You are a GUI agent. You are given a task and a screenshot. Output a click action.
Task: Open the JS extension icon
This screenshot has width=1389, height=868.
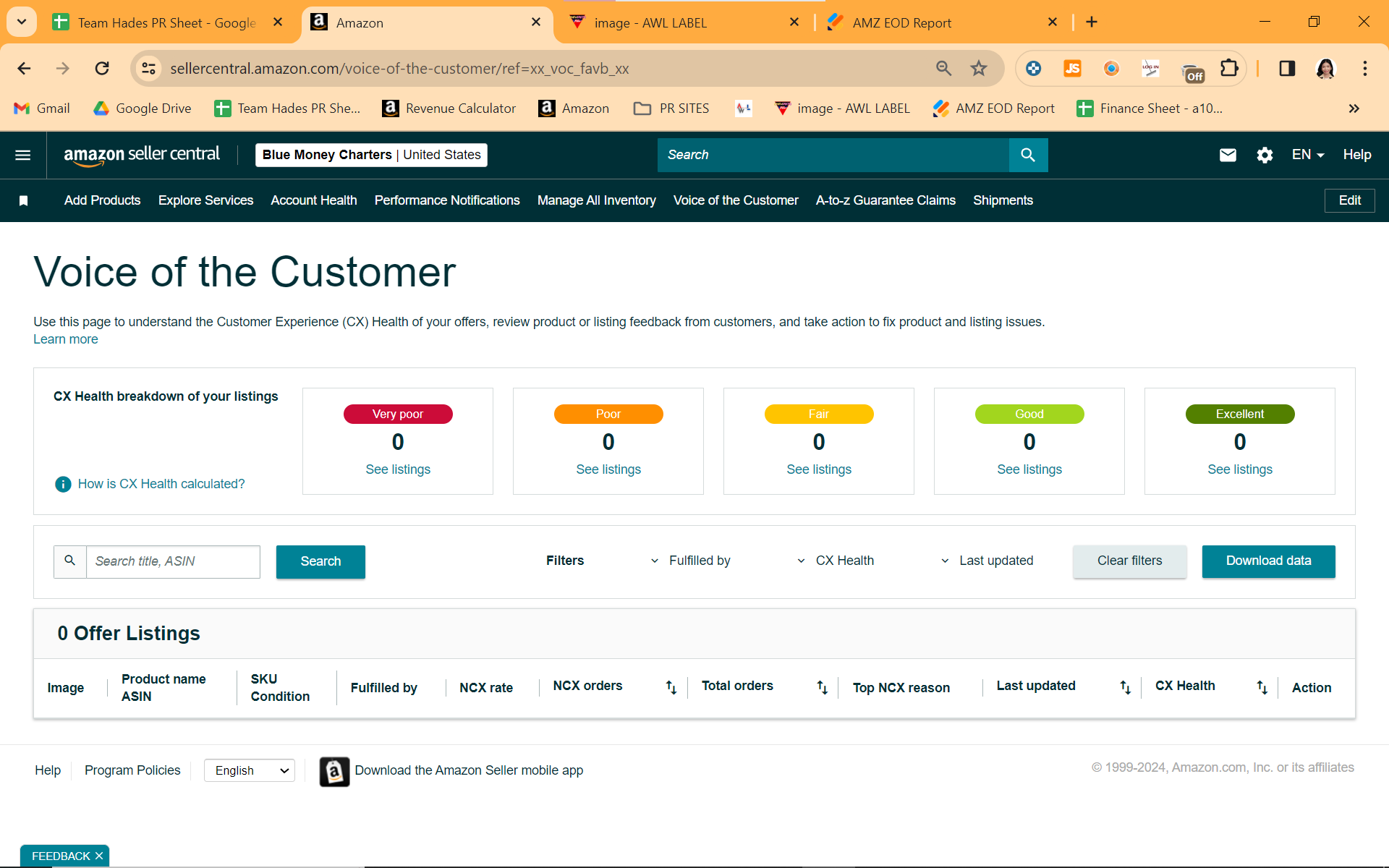pyautogui.click(x=1072, y=69)
